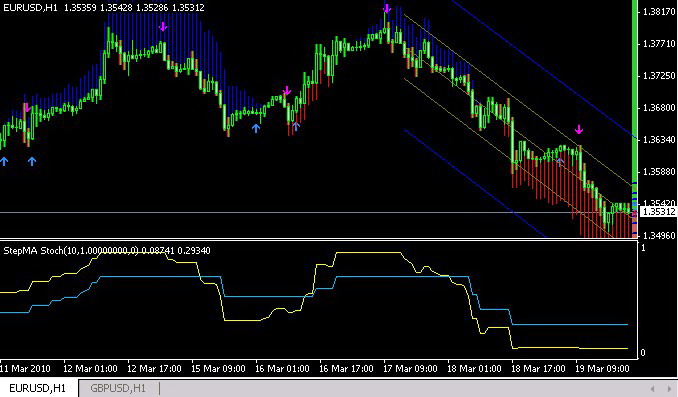Click the 17 Mar 09:00 time axis label
The width and height of the screenshot is (678, 397).
click(410, 369)
